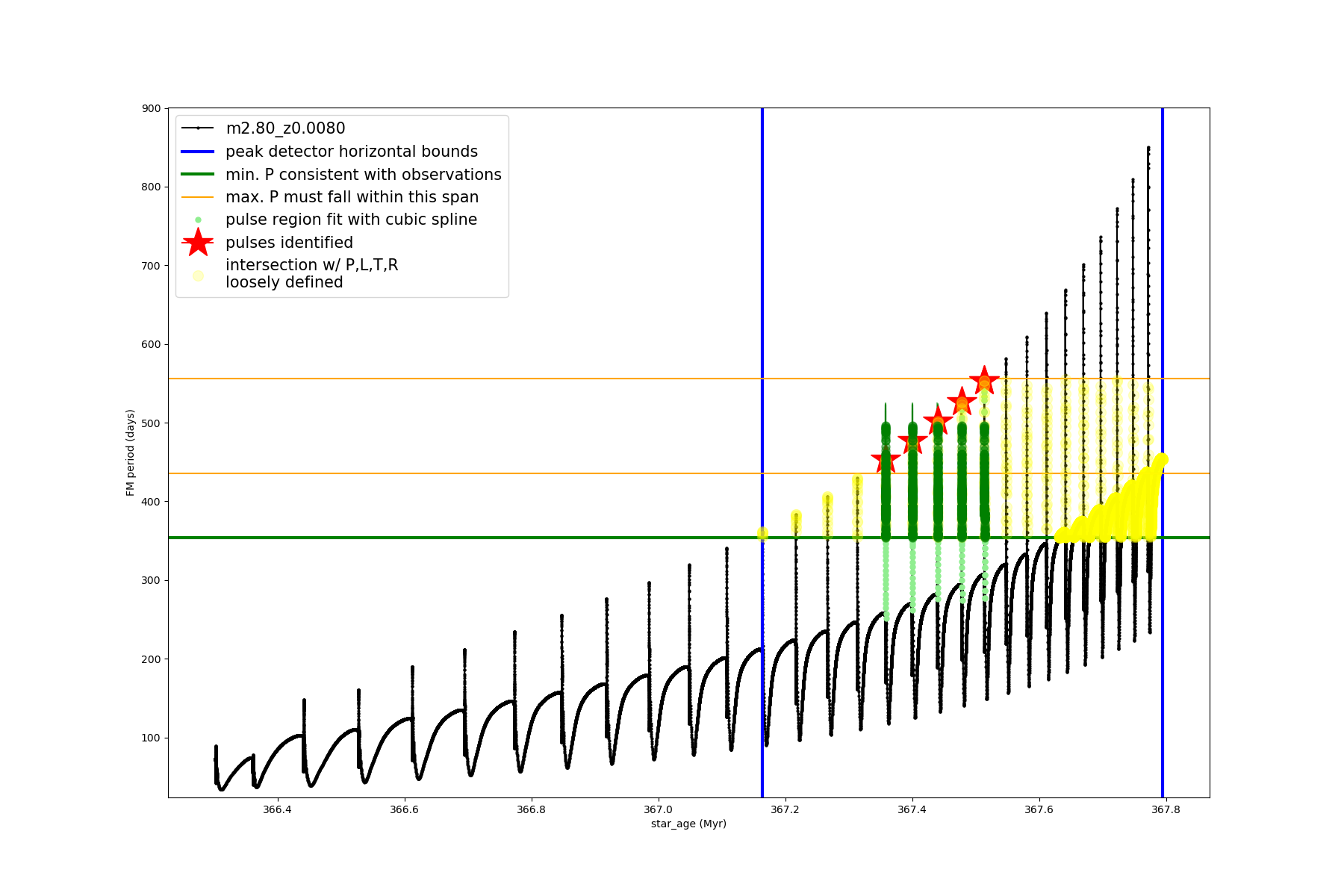This screenshot has height=896, width=1344.
Task: Click the orange line sample in the legend
Action: click(x=198, y=197)
